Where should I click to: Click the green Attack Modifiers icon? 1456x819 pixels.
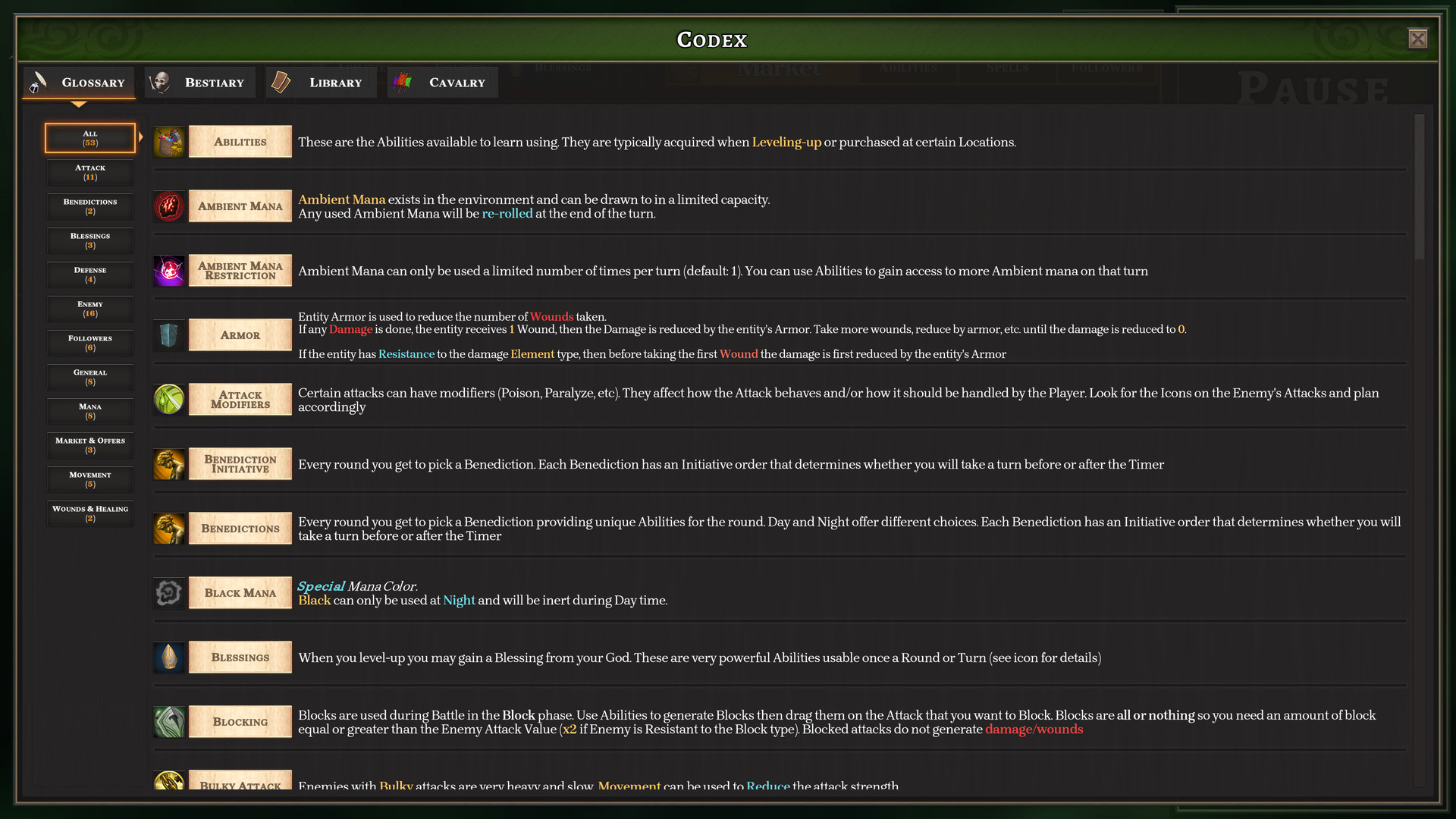(168, 400)
